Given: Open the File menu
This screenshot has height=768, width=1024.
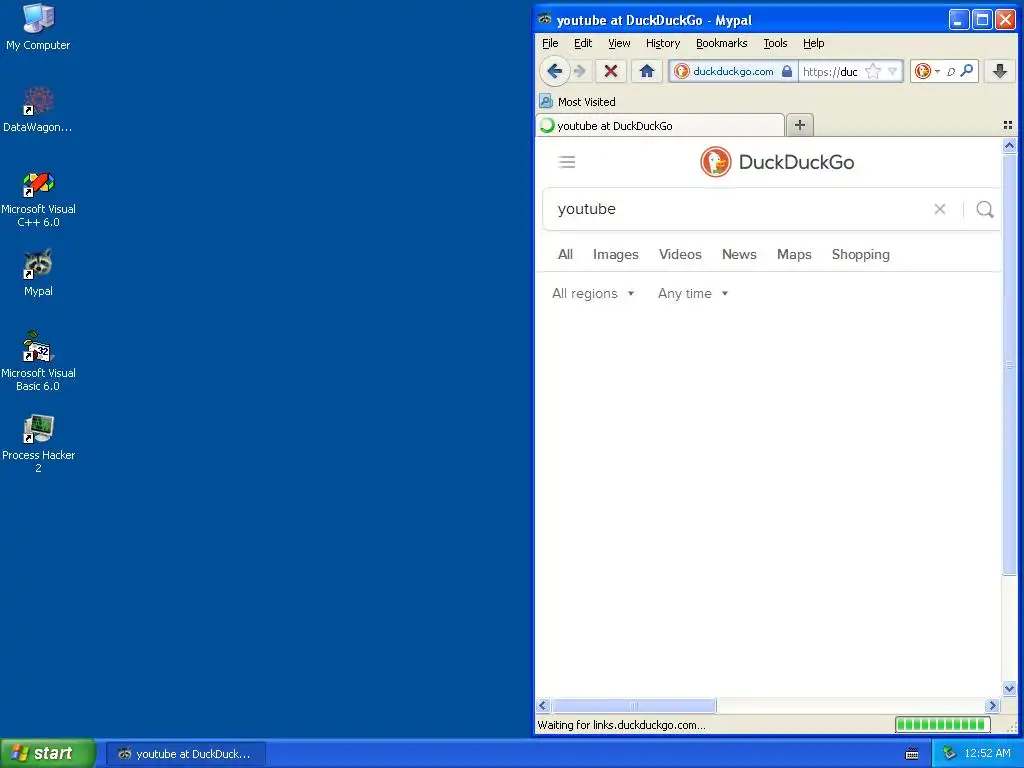Looking at the screenshot, I should tap(550, 43).
